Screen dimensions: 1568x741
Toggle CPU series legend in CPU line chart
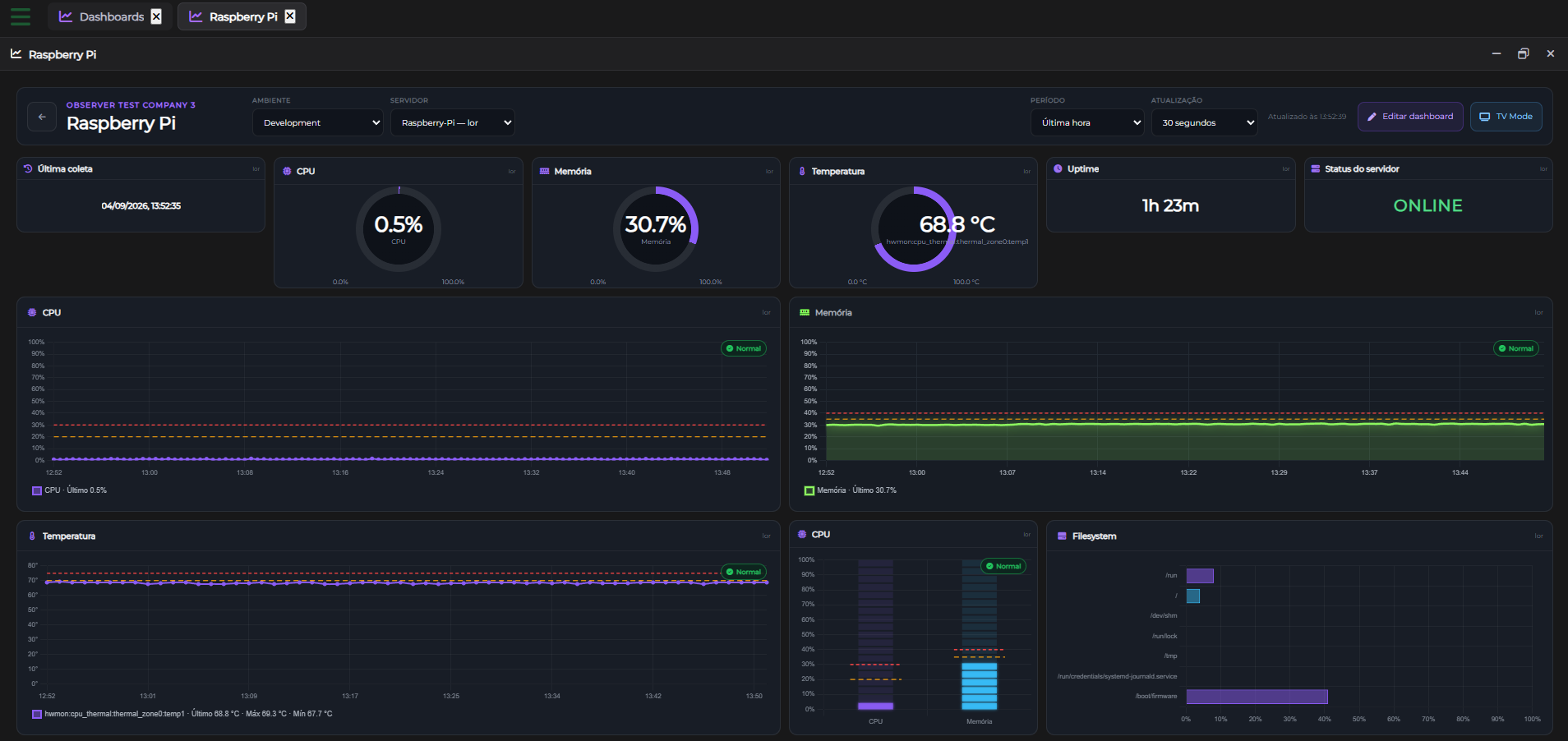click(69, 490)
